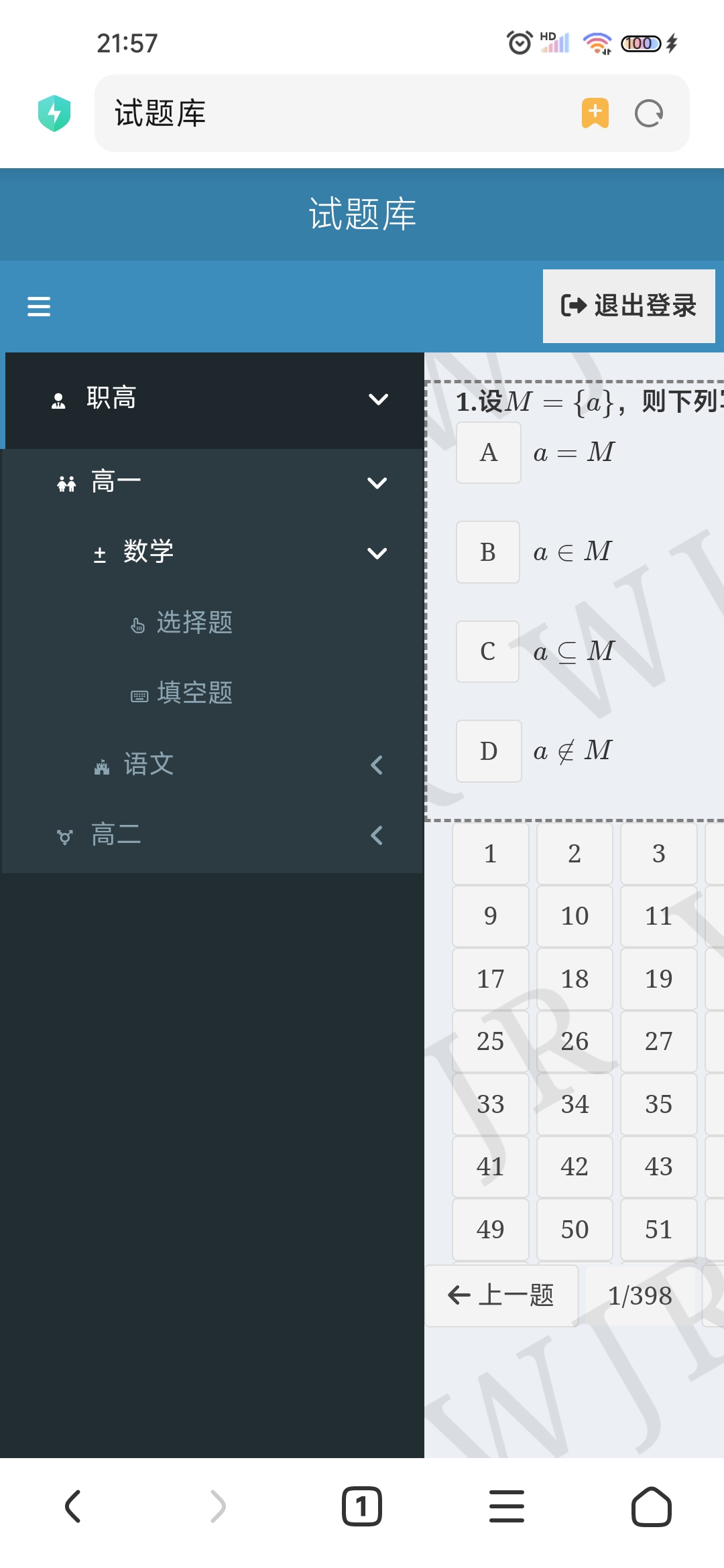The image size is (724, 1568).
Task: Tap the green shield security icon
Action: click(54, 113)
